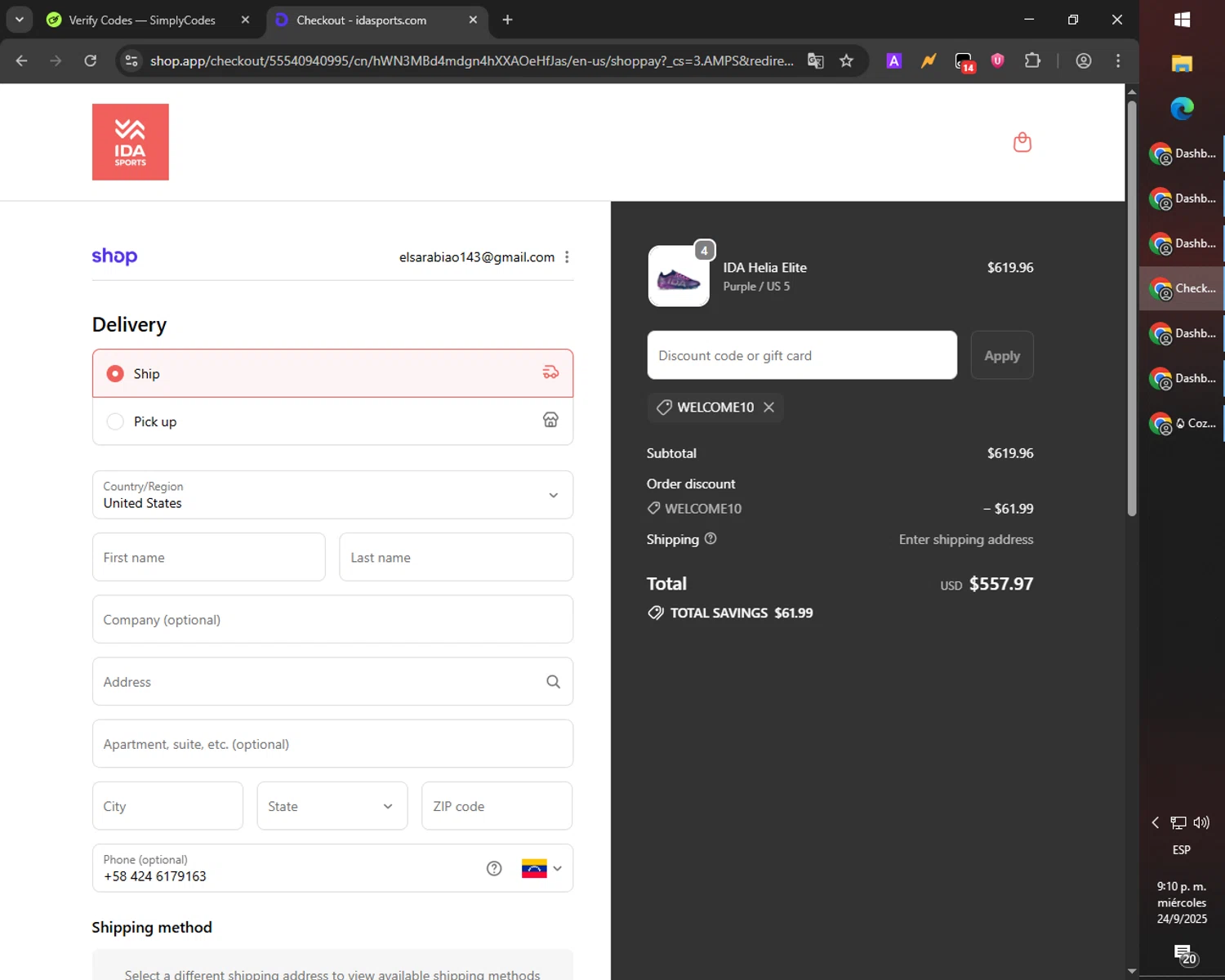Open the orange lightning extension icon
Viewport: 1225px width, 980px height.
coord(929,60)
